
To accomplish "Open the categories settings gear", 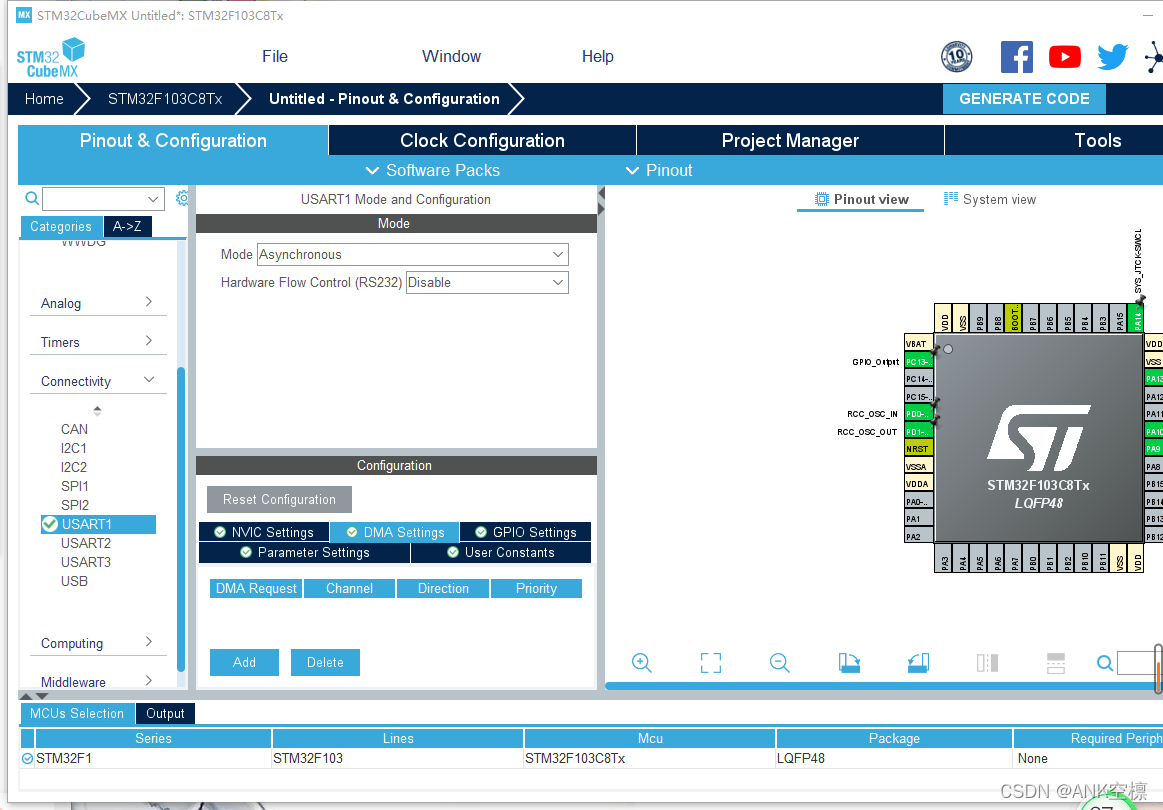I will tap(182, 198).
